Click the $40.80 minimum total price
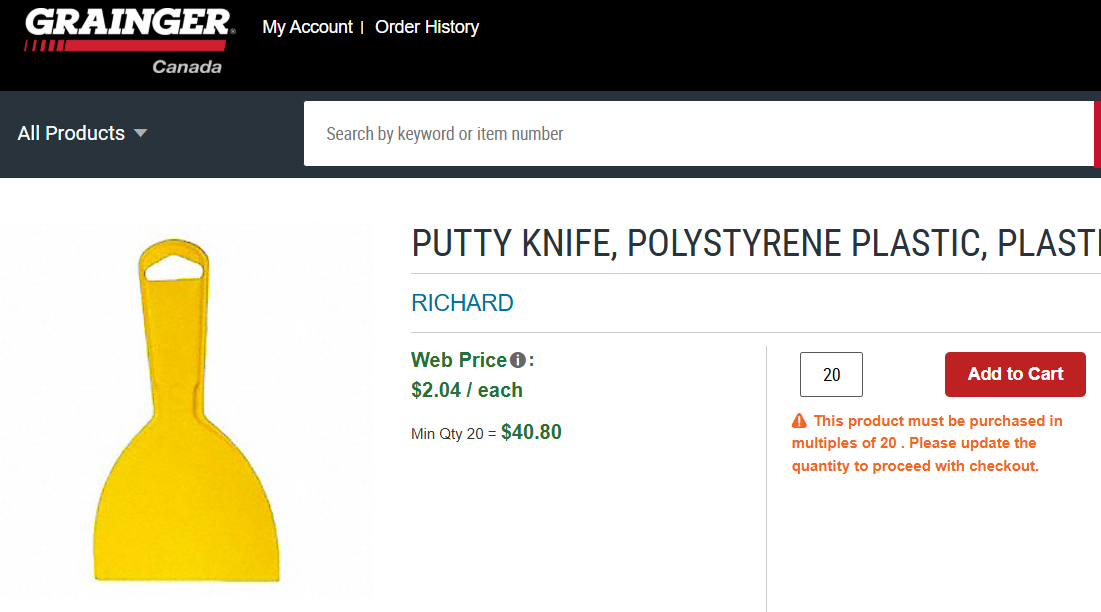The width and height of the screenshot is (1101, 612). pyautogui.click(x=531, y=433)
